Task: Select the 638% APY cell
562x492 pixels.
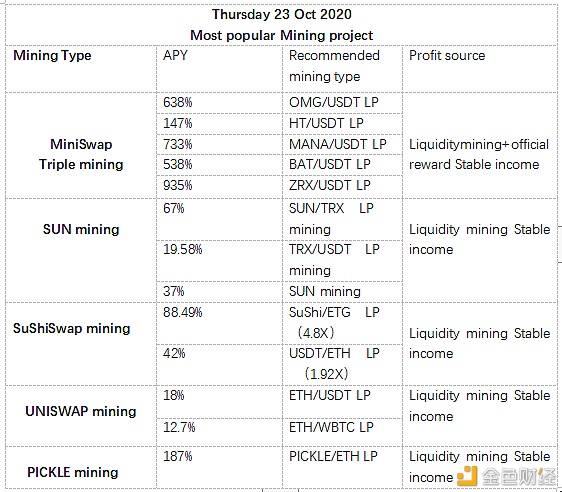Action: (219, 103)
